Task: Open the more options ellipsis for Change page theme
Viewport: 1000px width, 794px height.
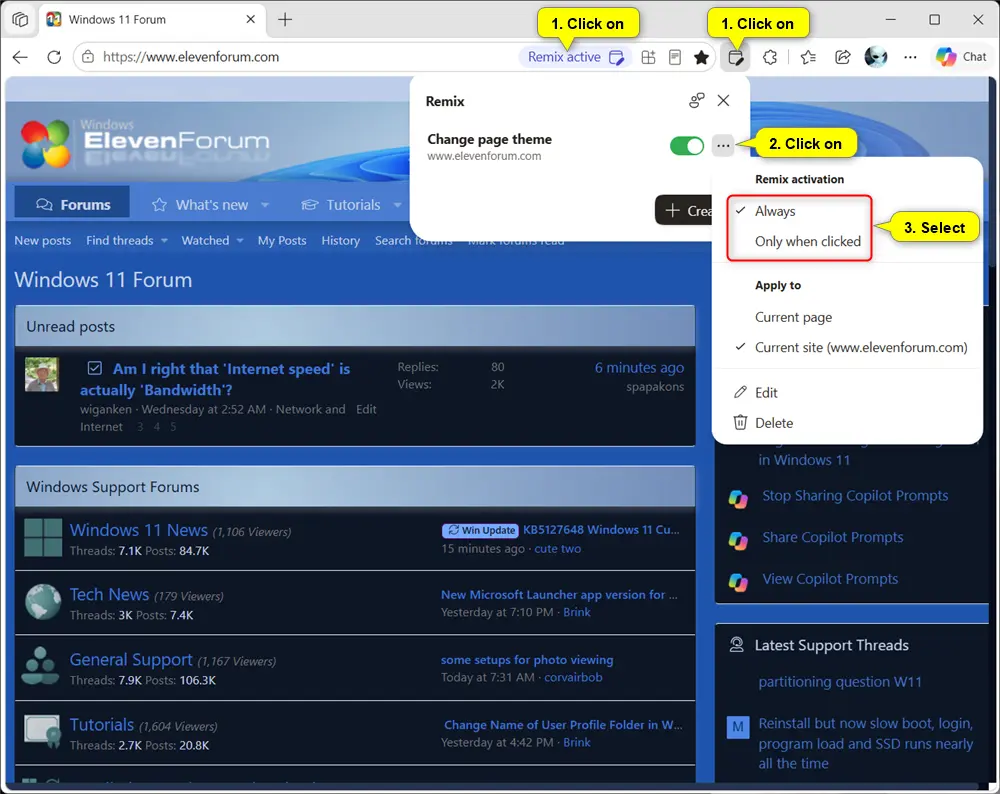Action: pyautogui.click(x=723, y=146)
